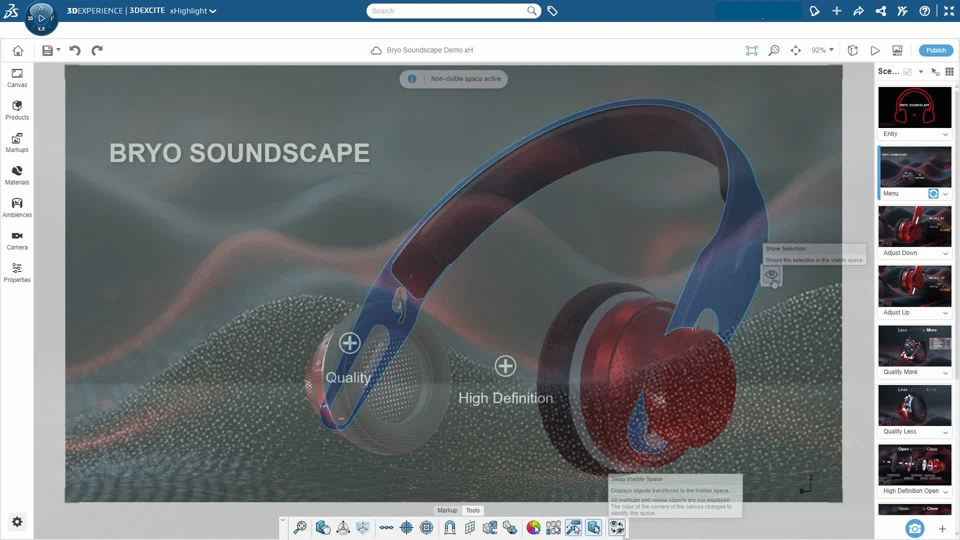The height and width of the screenshot is (540, 960).
Task: Open the Products panel
Action: (17, 110)
